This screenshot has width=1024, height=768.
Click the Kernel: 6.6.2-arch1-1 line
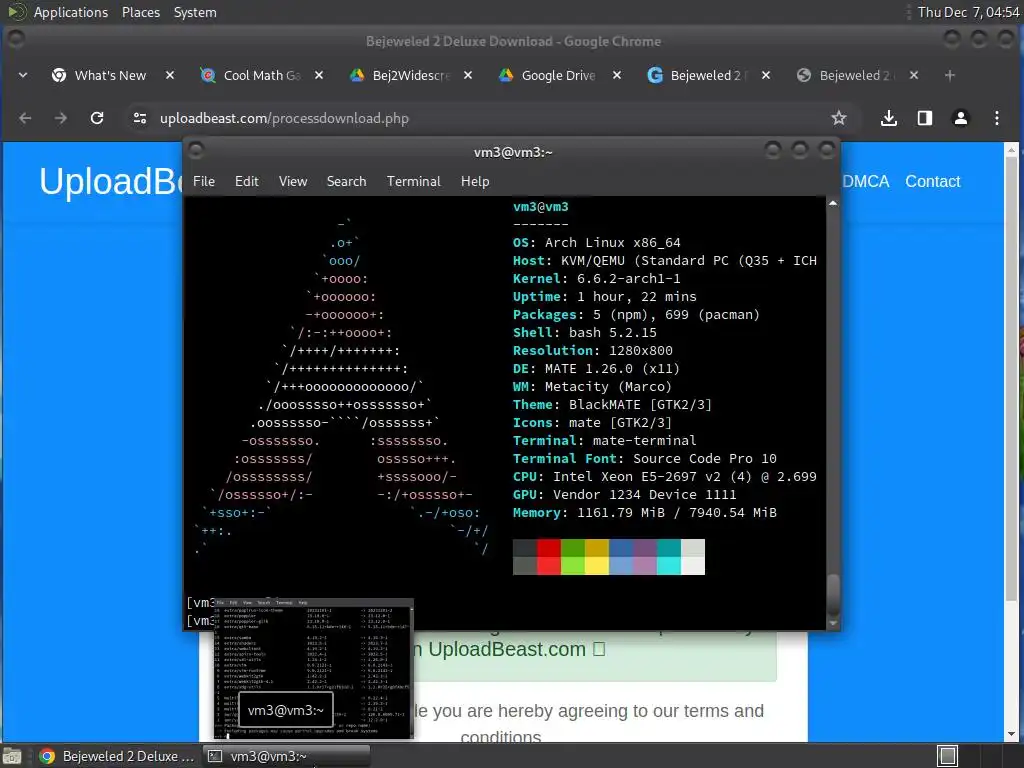[x=596, y=279]
